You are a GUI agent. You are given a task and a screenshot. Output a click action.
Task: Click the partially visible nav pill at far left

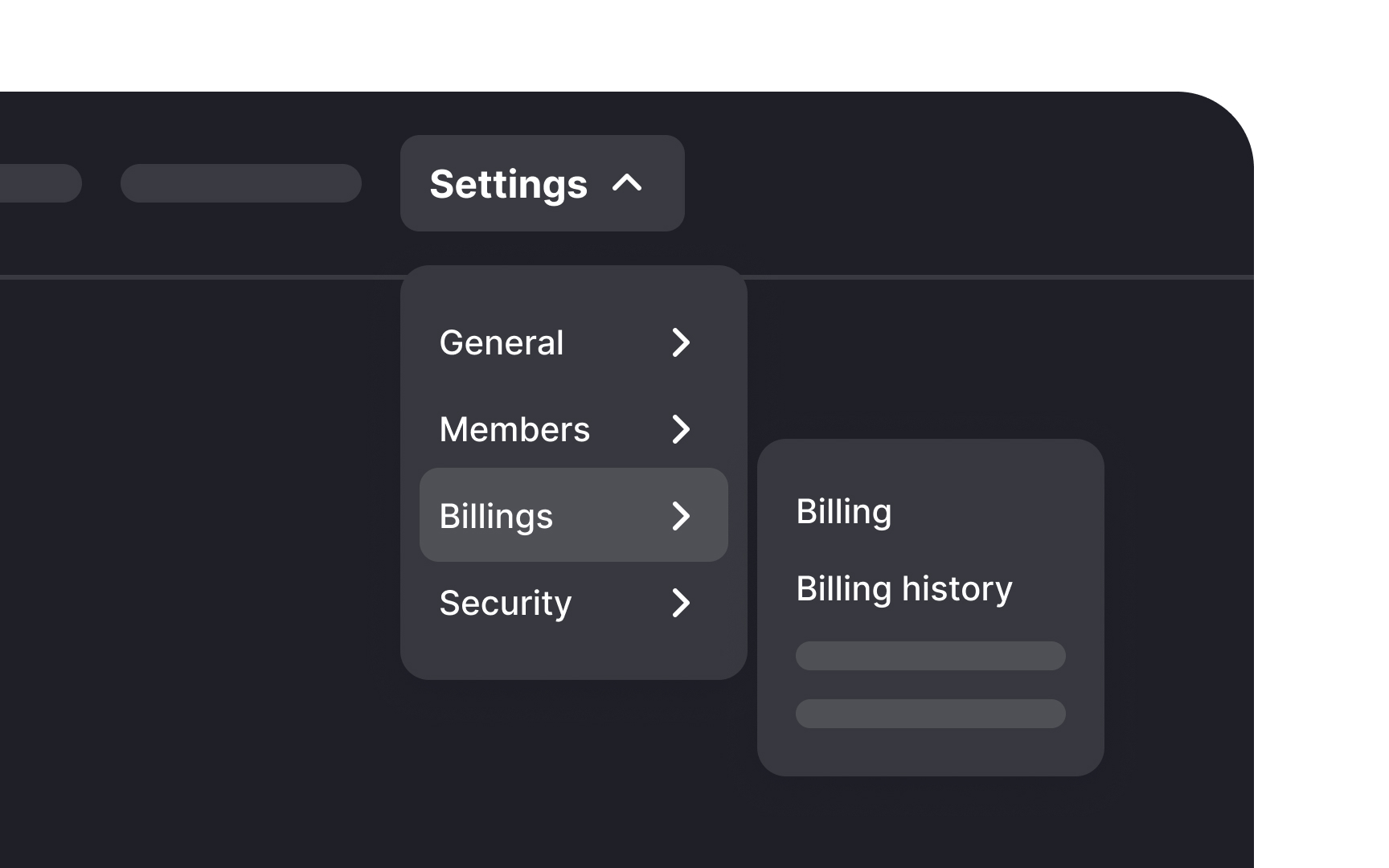[x=39, y=183]
